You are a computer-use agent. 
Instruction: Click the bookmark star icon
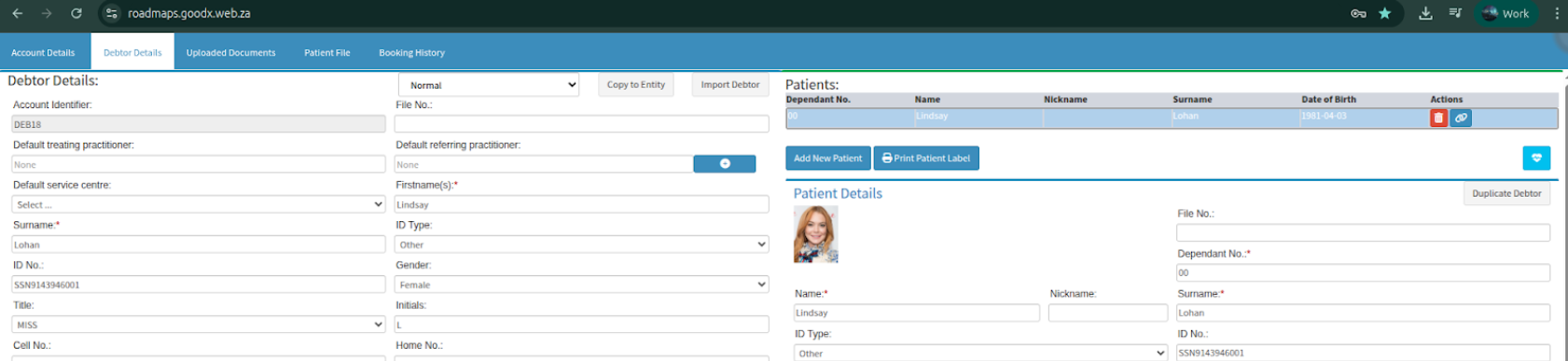(1385, 13)
